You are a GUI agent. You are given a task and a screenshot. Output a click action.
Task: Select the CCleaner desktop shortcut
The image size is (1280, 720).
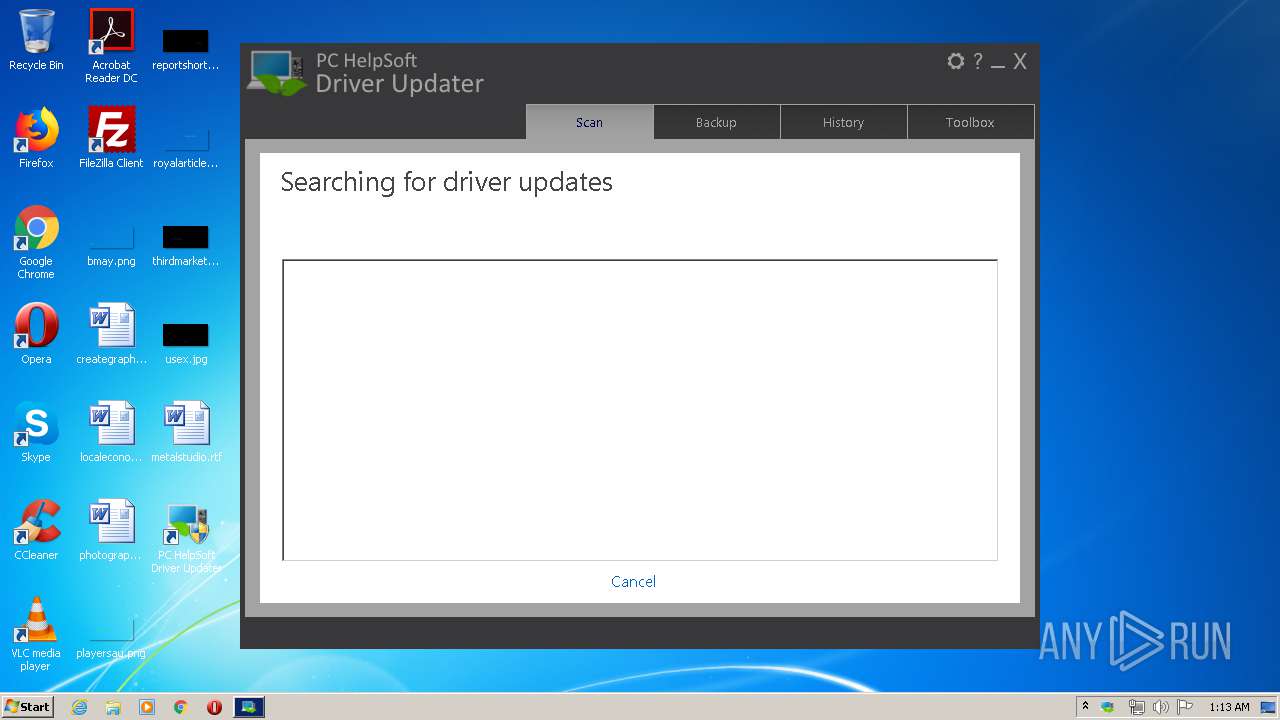click(36, 530)
